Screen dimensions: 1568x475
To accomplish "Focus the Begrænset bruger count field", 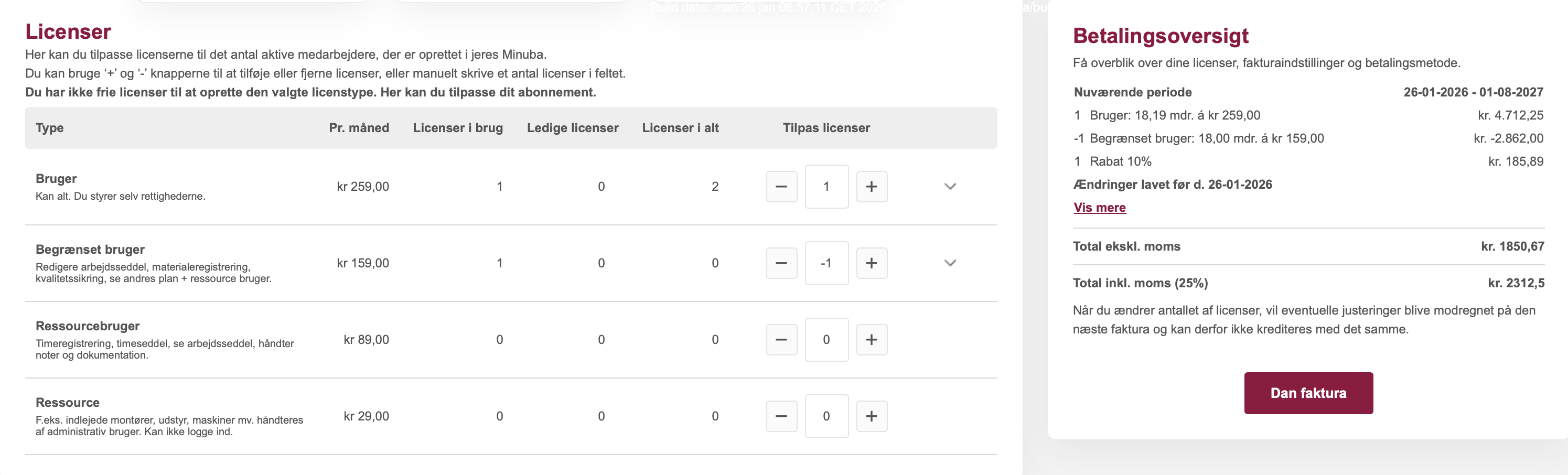I will click(826, 263).
